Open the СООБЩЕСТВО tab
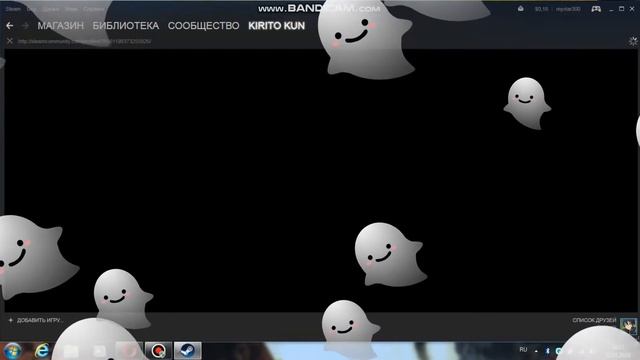 tap(203, 26)
